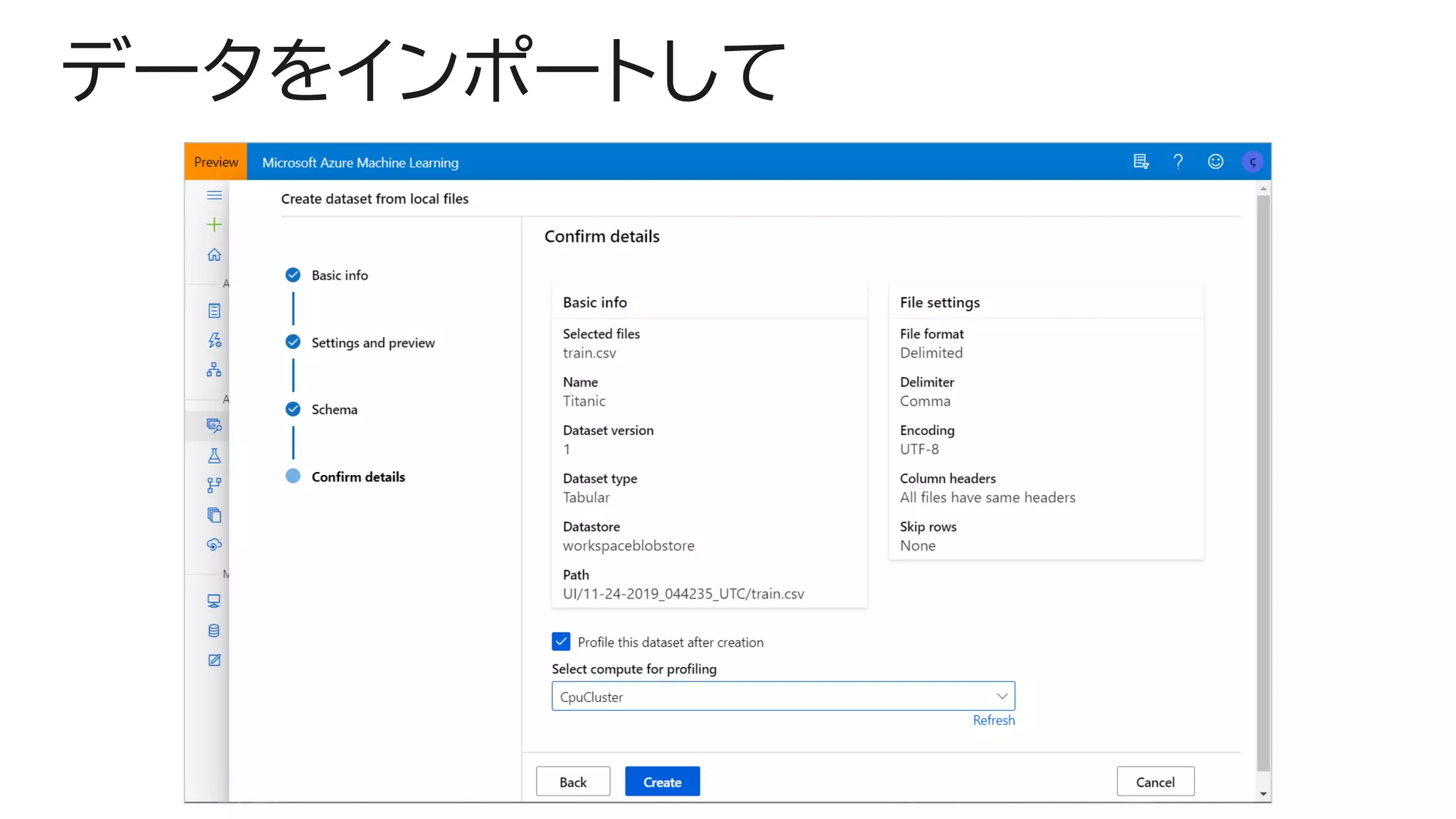
Task: Click the orange Preview badge
Action: point(216,162)
